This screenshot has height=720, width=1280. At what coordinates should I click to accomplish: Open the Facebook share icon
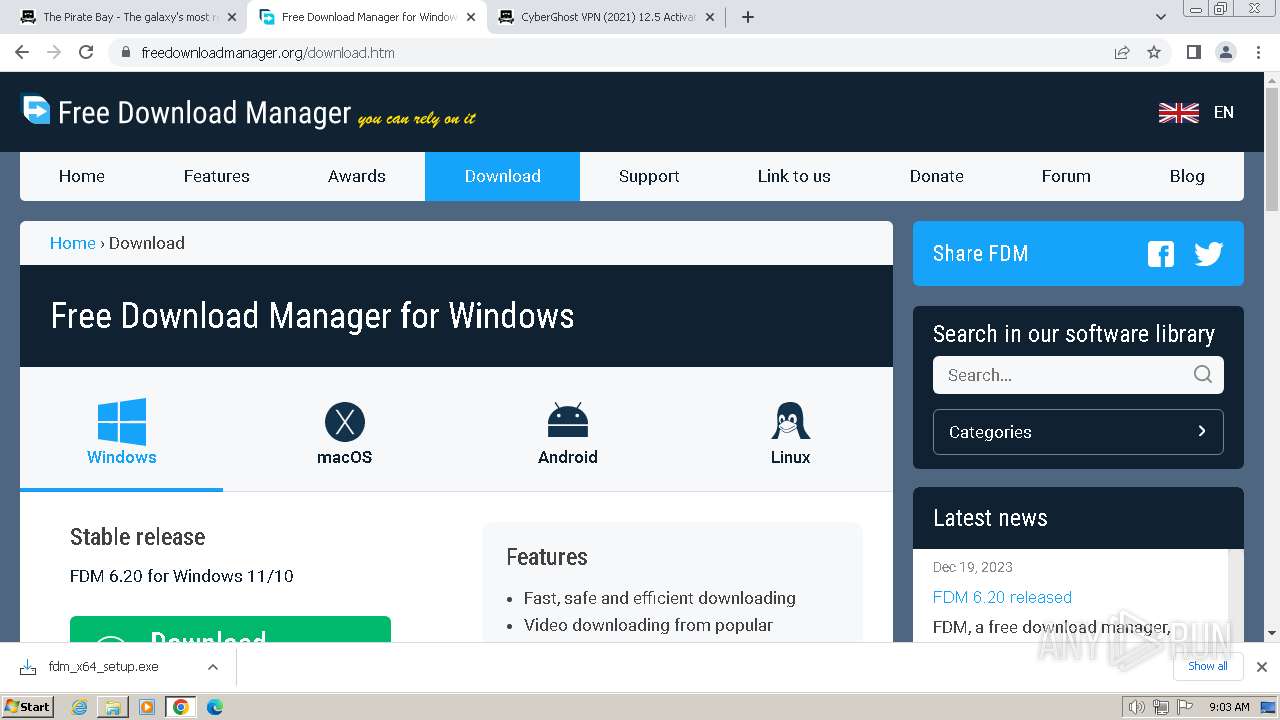(1160, 254)
